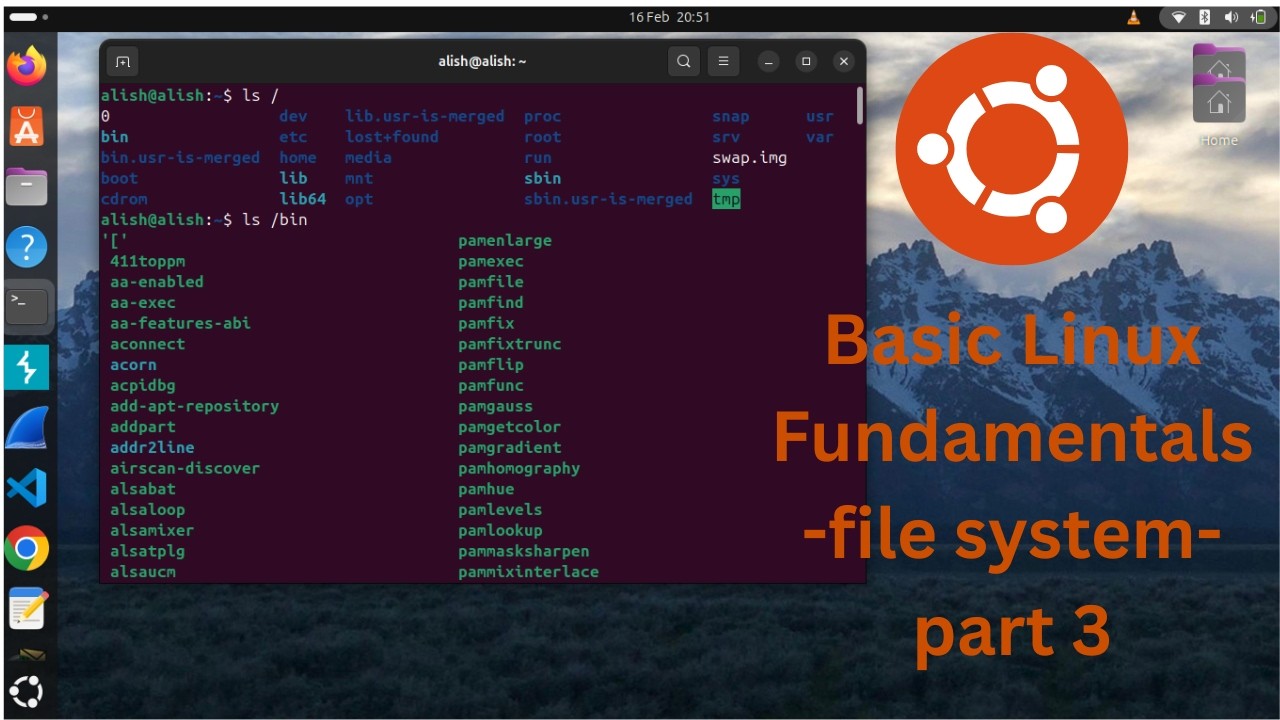Open the terminal hamburger menu
Image resolution: width=1280 pixels, height=720 pixels.
(724, 61)
